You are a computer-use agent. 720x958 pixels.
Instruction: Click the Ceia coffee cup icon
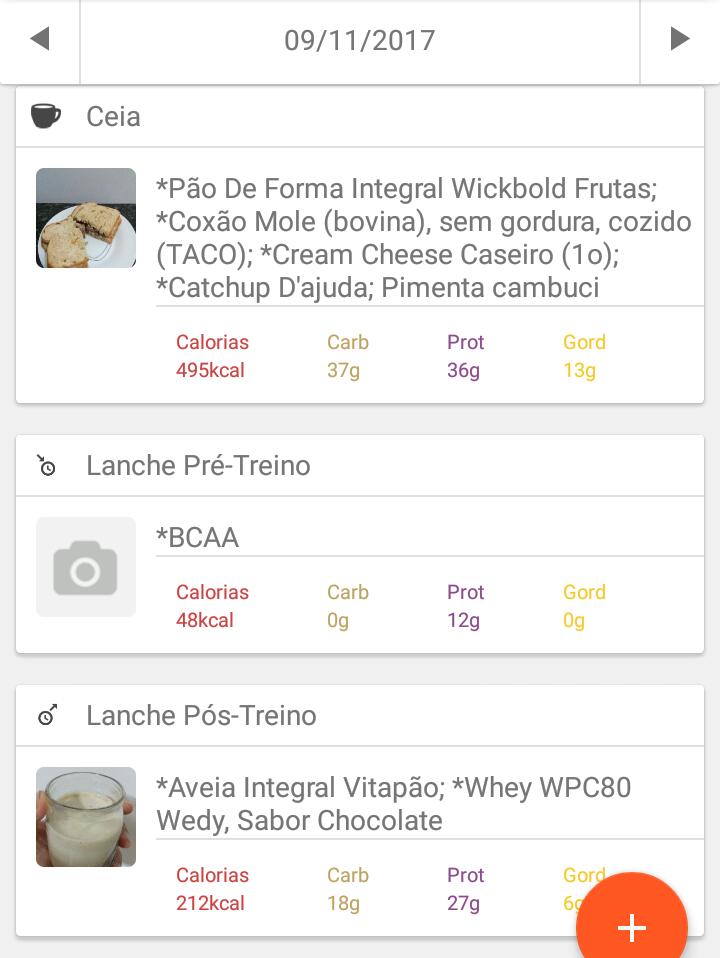pyautogui.click(x=46, y=116)
